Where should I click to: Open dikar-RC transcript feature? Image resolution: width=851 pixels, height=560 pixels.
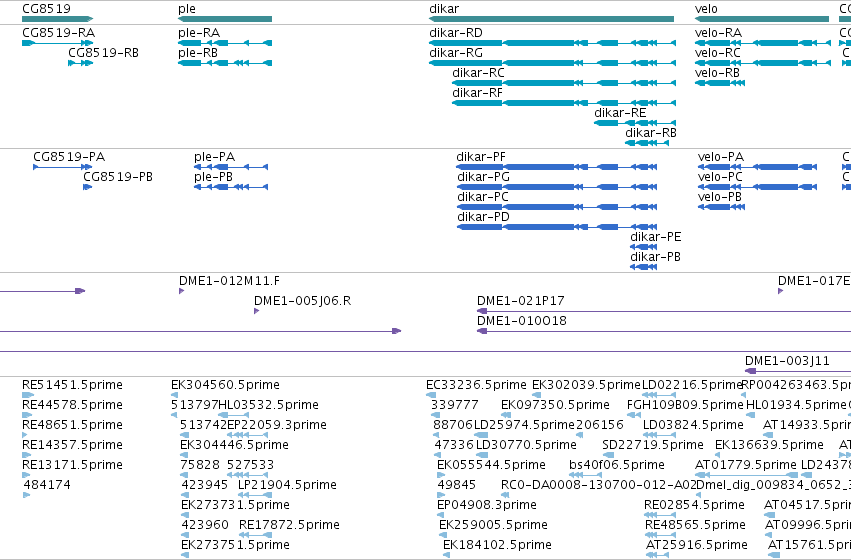(564, 83)
